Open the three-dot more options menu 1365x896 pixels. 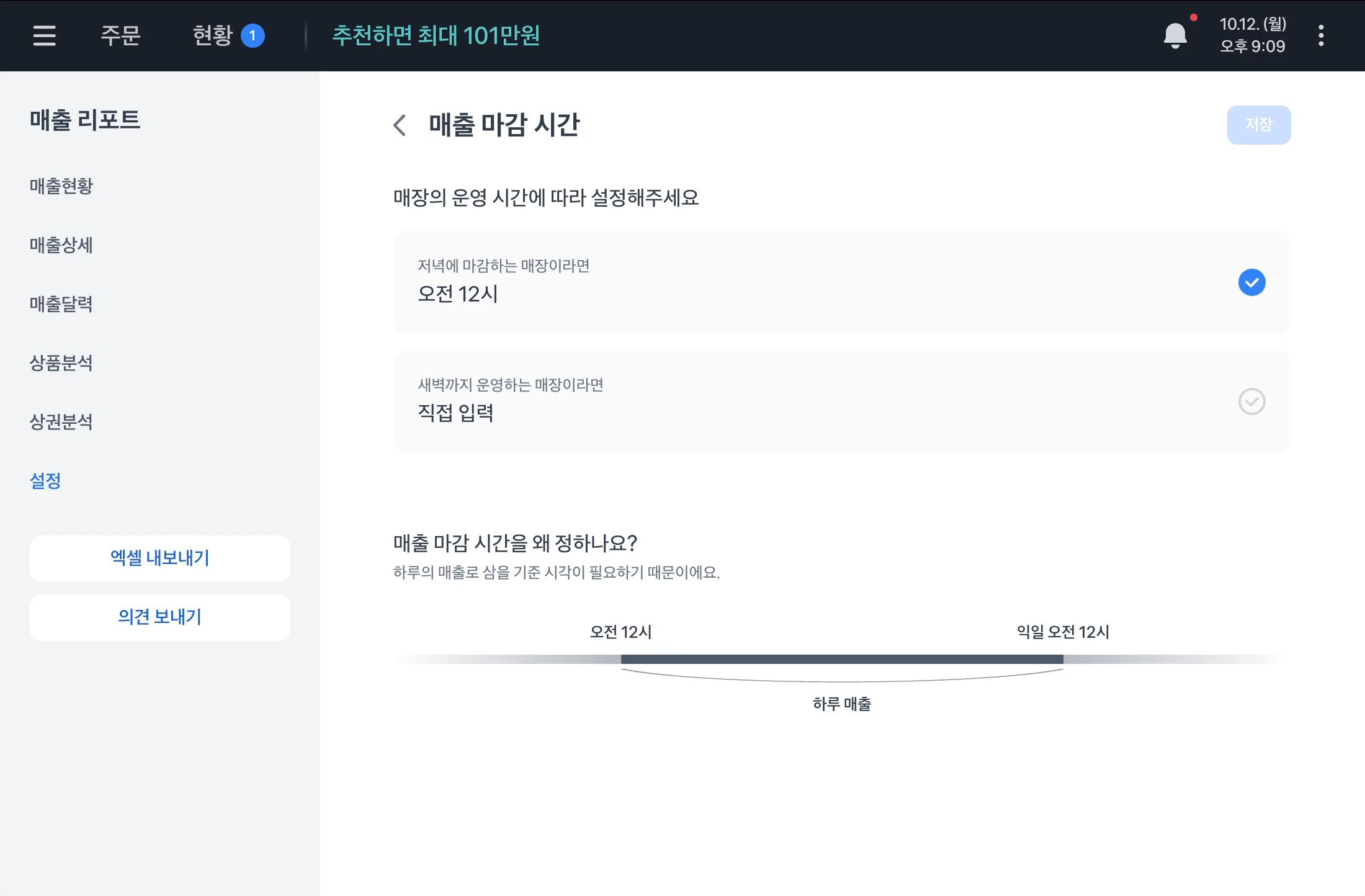pyautogui.click(x=1321, y=35)
